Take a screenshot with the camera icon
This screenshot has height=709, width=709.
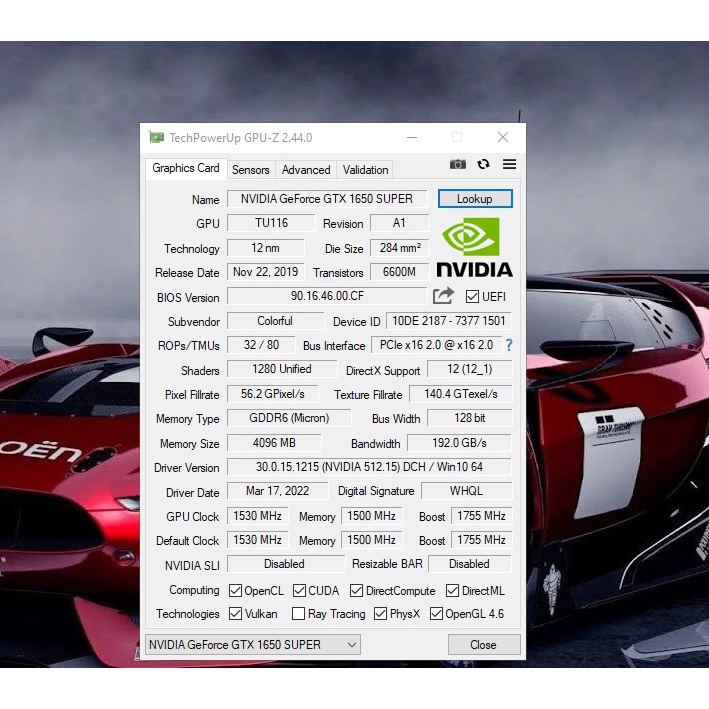pos(458,164)
